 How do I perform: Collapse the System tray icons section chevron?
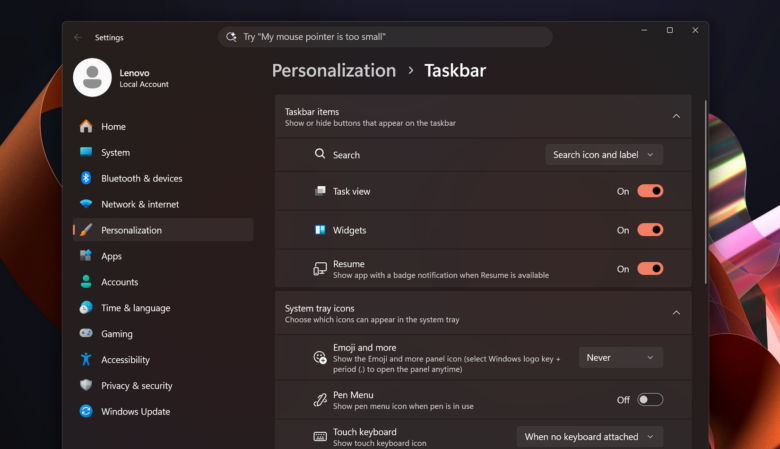tap(676, 313)
